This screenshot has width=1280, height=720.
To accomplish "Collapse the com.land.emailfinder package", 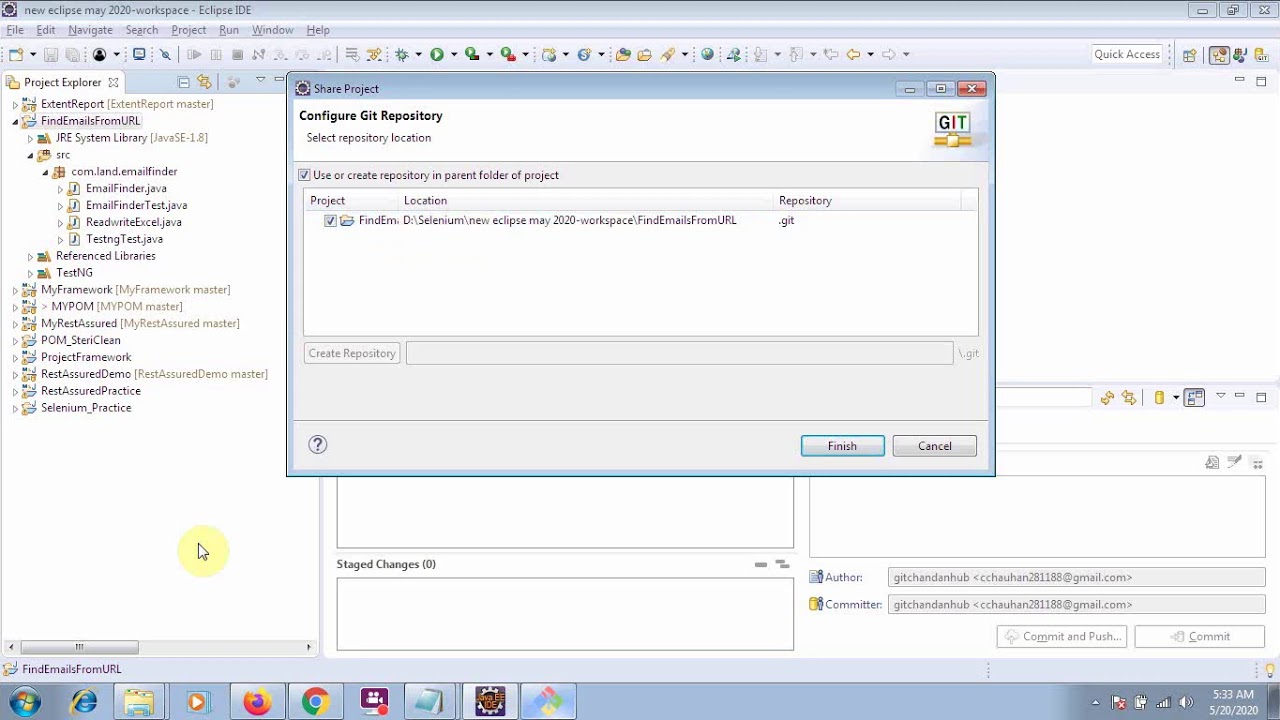I will coord(45,172).
